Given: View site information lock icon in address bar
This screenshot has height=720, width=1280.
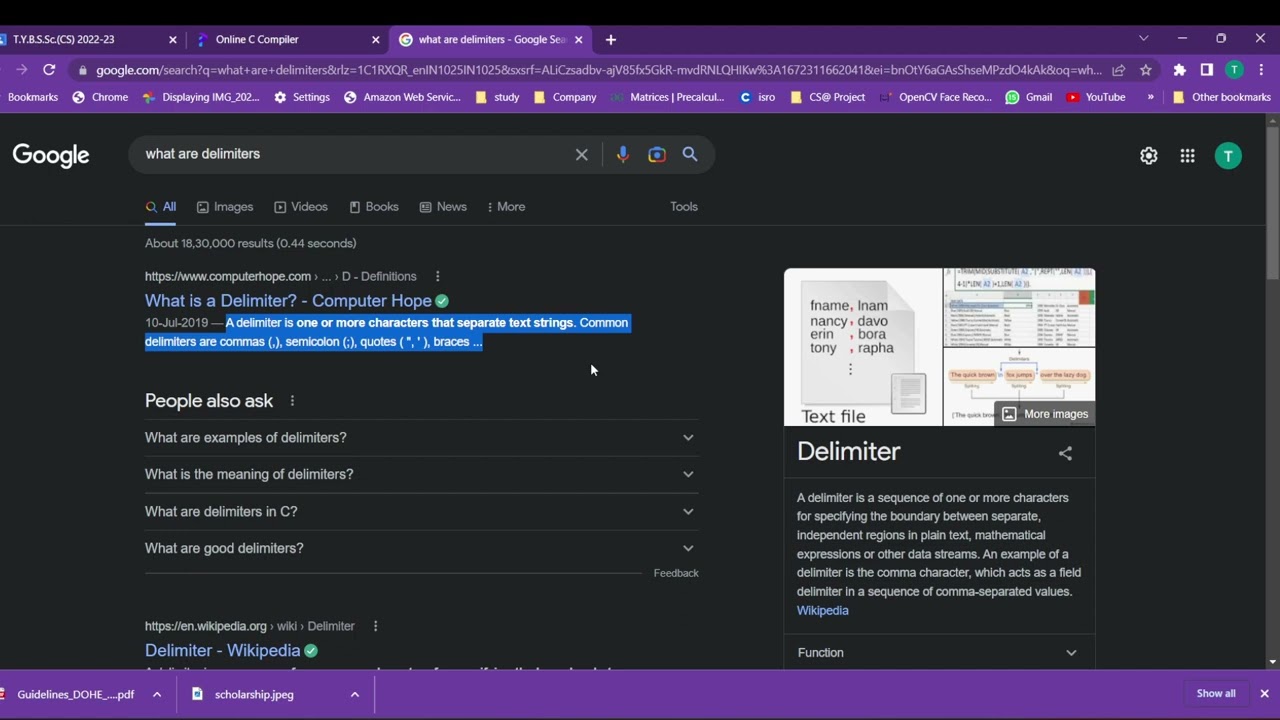Looking at the screenshot, I should point(82,70).
